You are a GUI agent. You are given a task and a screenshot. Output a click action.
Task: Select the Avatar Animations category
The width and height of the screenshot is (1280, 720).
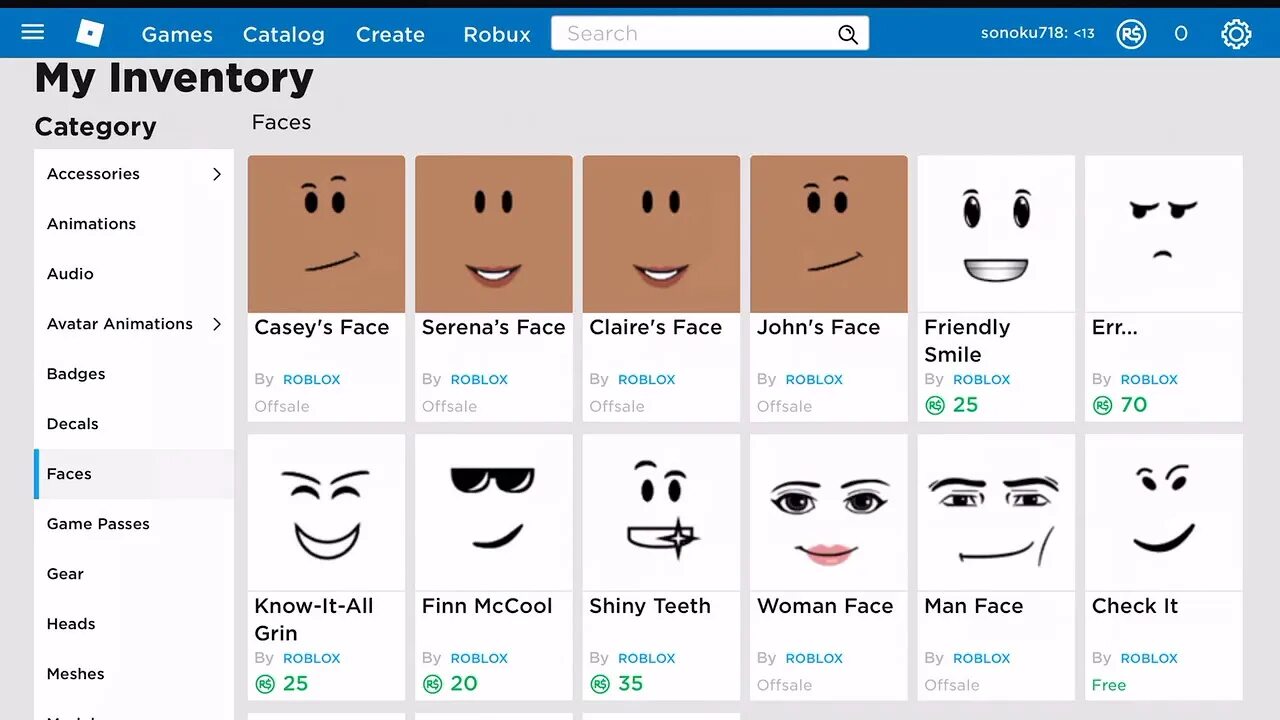pos(134,324)
